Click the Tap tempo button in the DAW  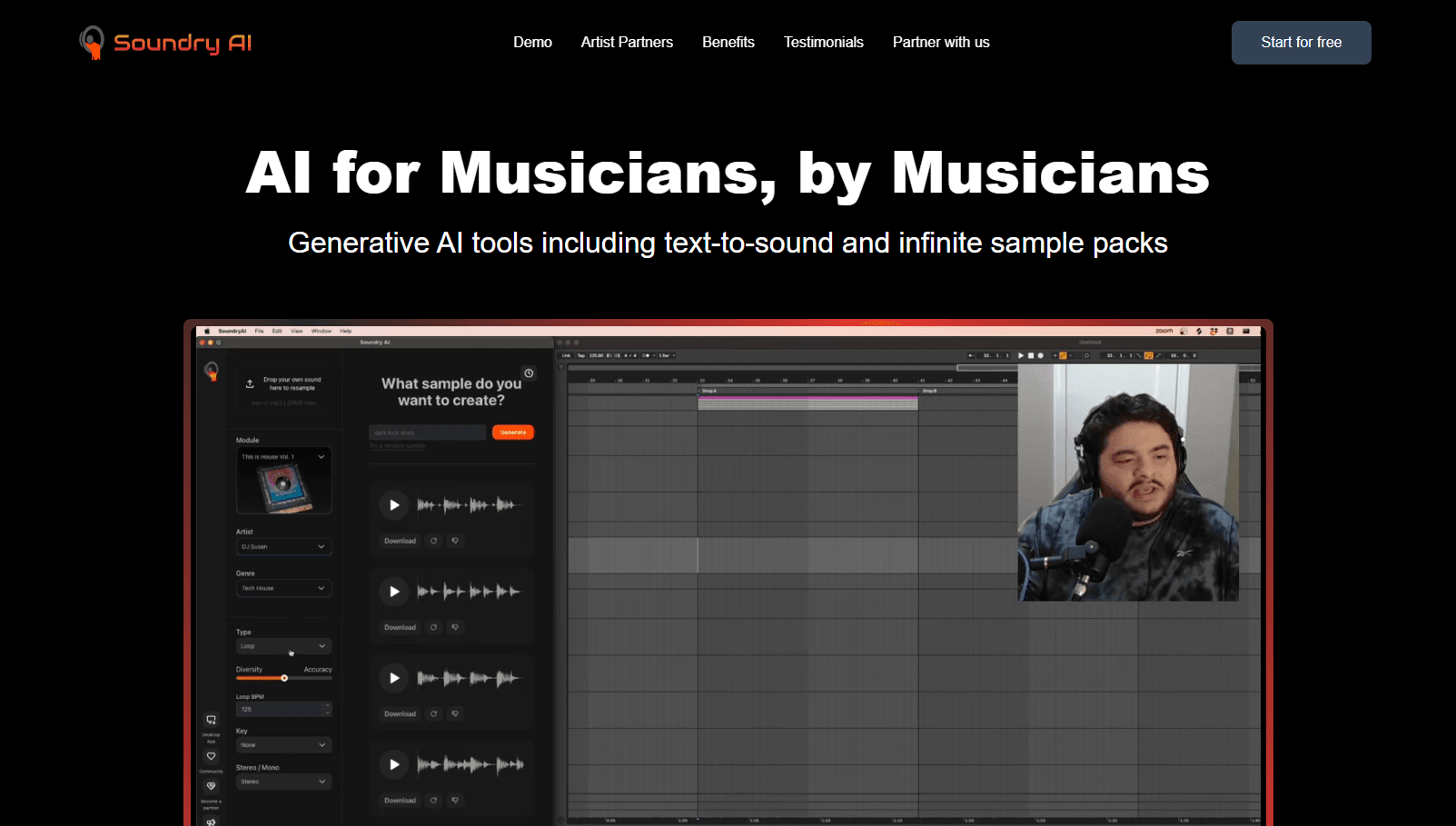[x=581, y=355]
